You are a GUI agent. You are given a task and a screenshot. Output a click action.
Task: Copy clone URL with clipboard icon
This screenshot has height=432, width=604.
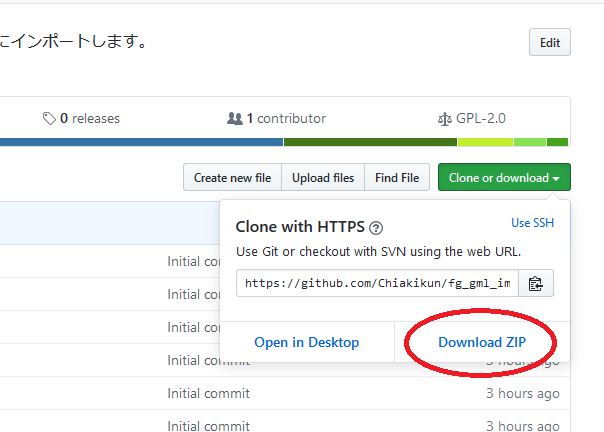536,283
